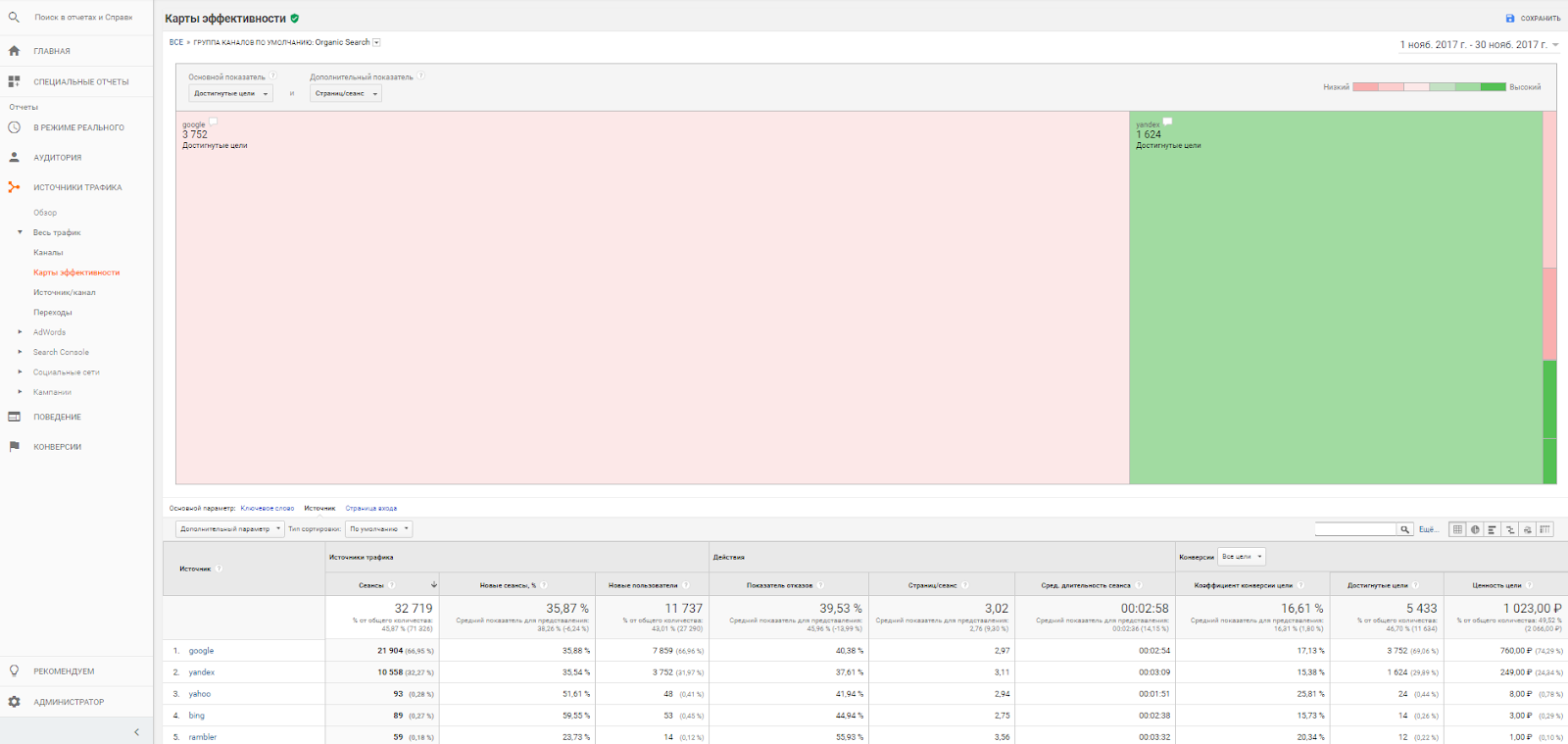This screenshot has width=1568, height=744.
Task: Select Карты эффективности menu item
Action: [x=76, y=273]
